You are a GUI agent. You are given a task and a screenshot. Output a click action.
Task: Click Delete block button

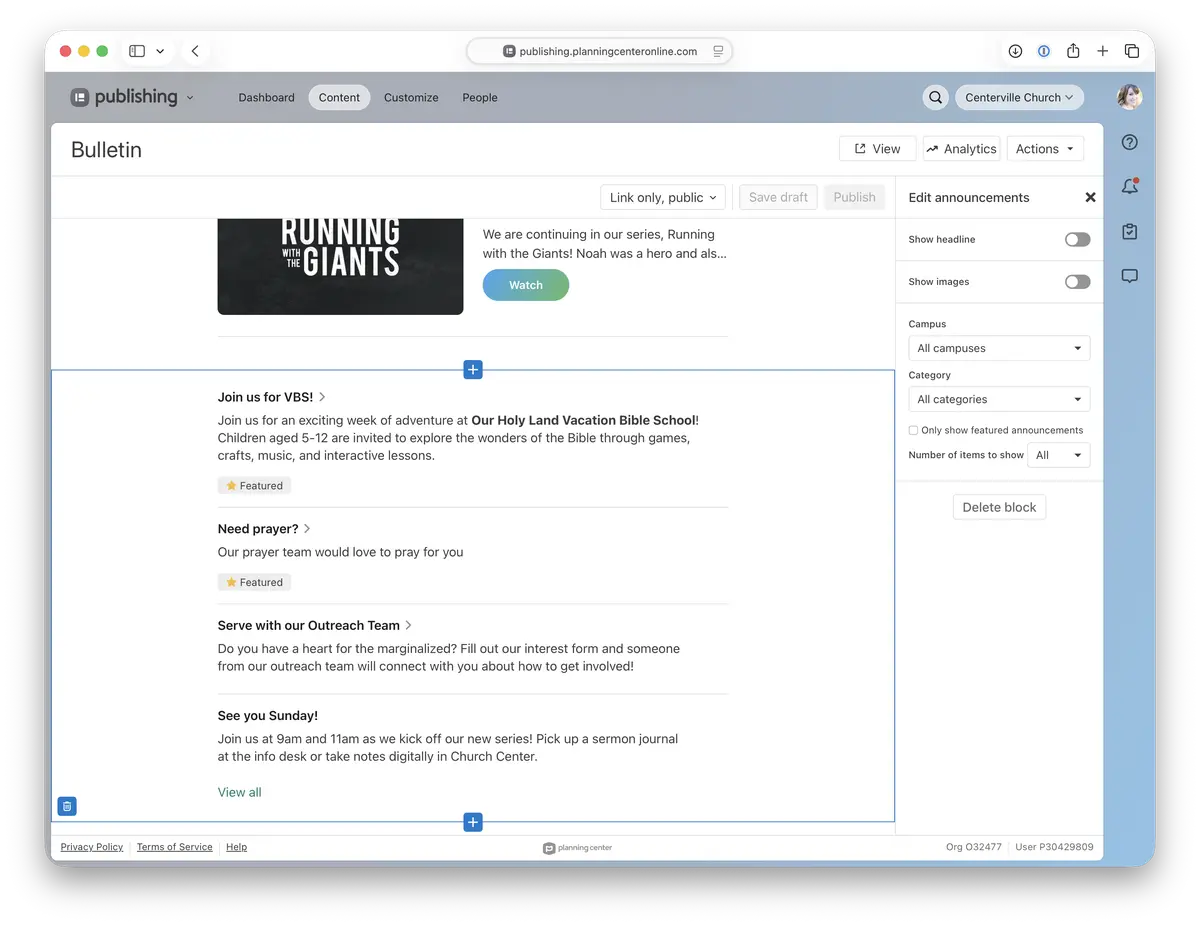(999, 507)
